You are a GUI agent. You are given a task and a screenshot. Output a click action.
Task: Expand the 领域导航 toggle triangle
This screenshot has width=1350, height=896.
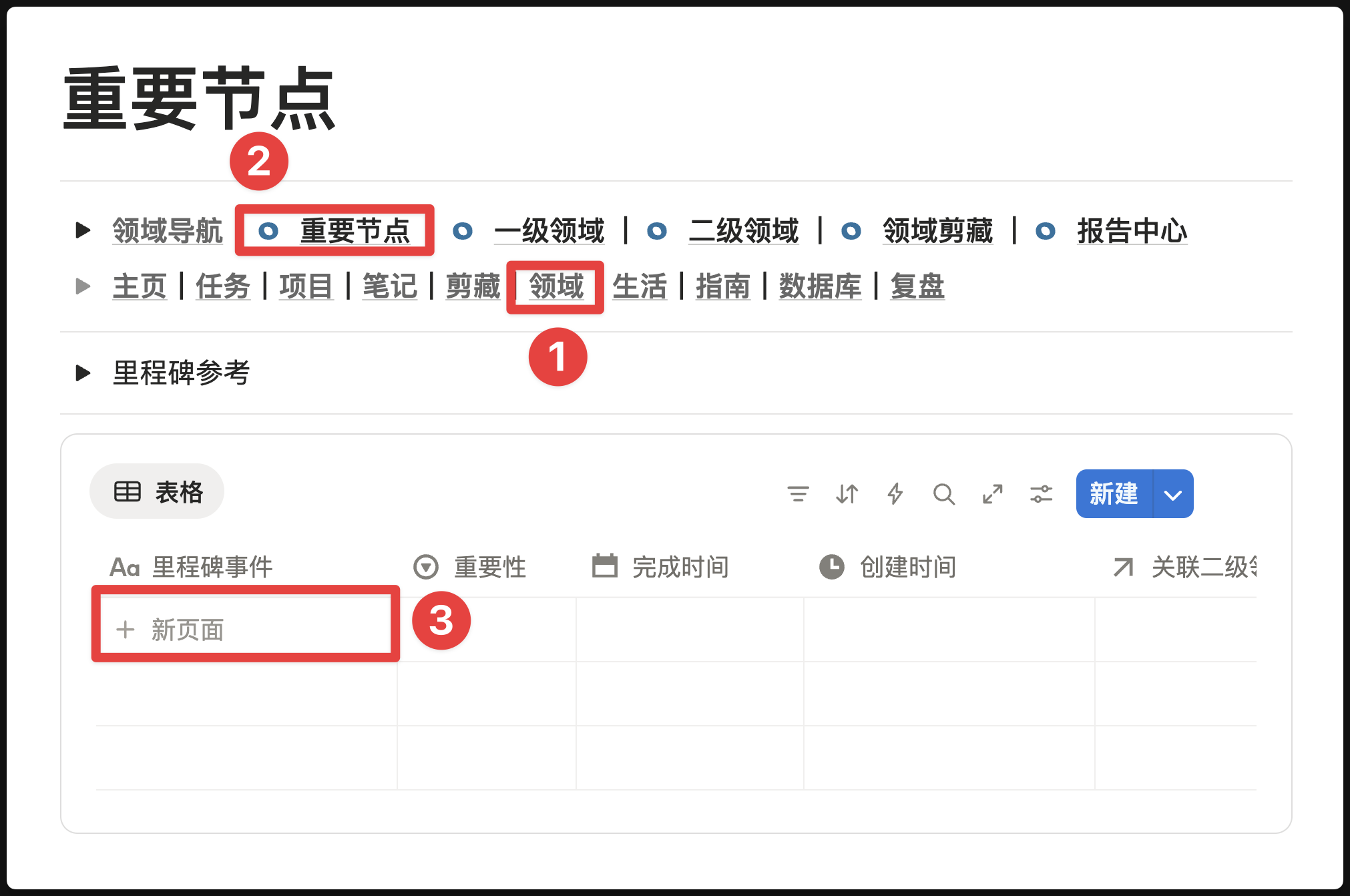83,230
